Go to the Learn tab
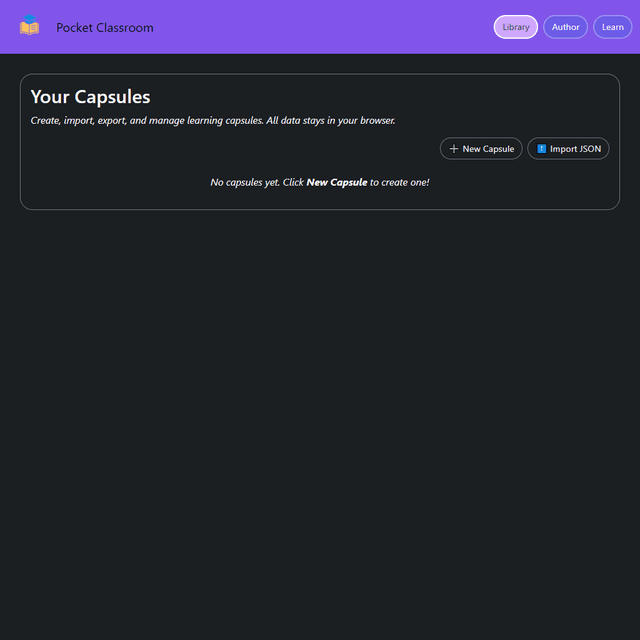This screenshot has height=640, width=640. 612,27
